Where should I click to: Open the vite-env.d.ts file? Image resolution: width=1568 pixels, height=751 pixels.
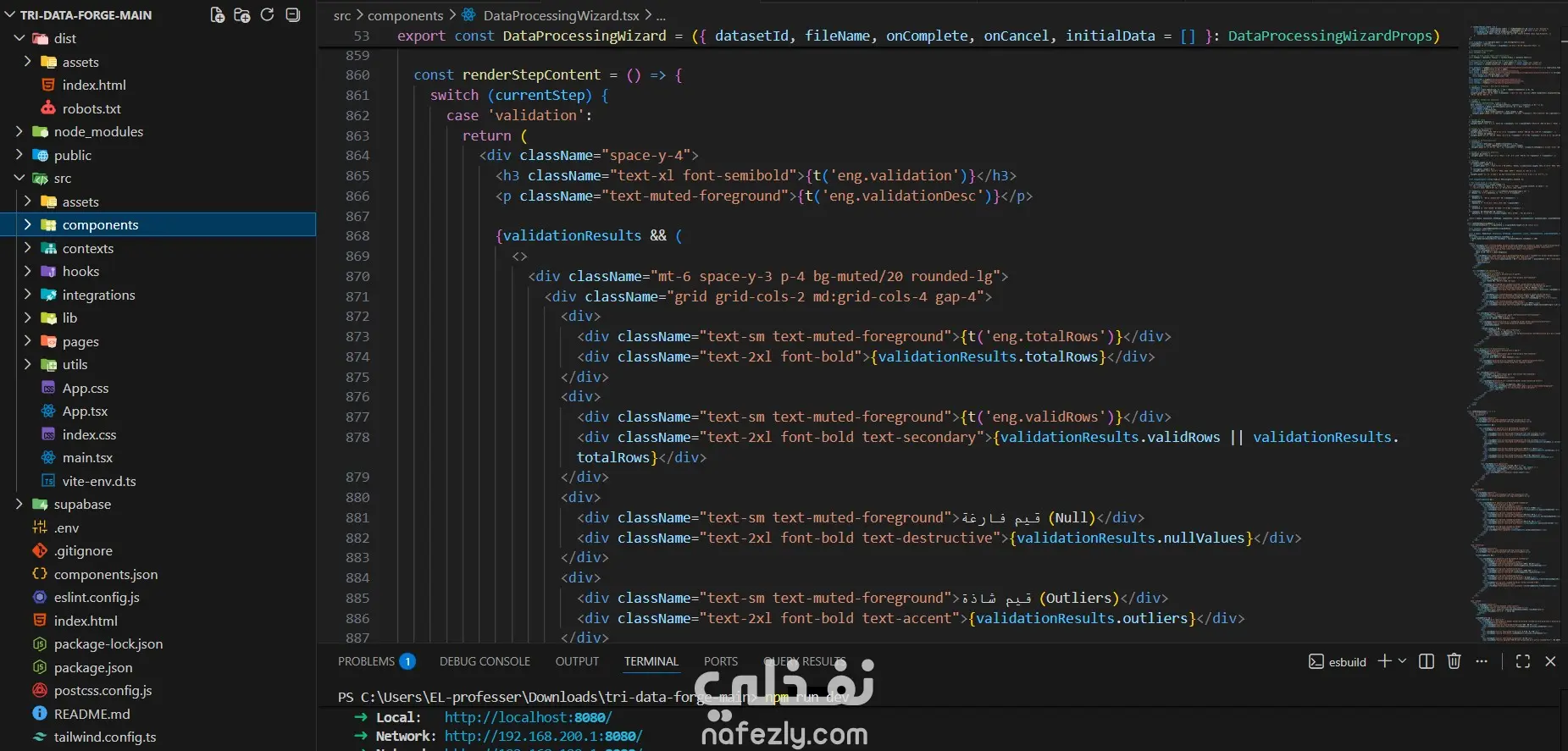click(x=99, y=481)
